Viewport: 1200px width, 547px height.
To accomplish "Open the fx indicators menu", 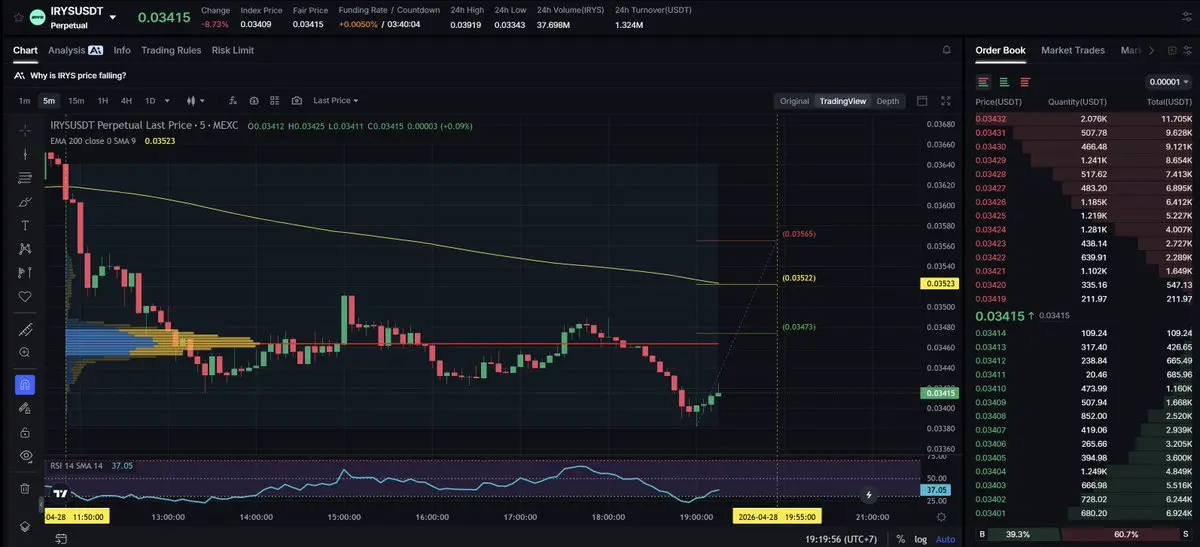I will point(232,101).
